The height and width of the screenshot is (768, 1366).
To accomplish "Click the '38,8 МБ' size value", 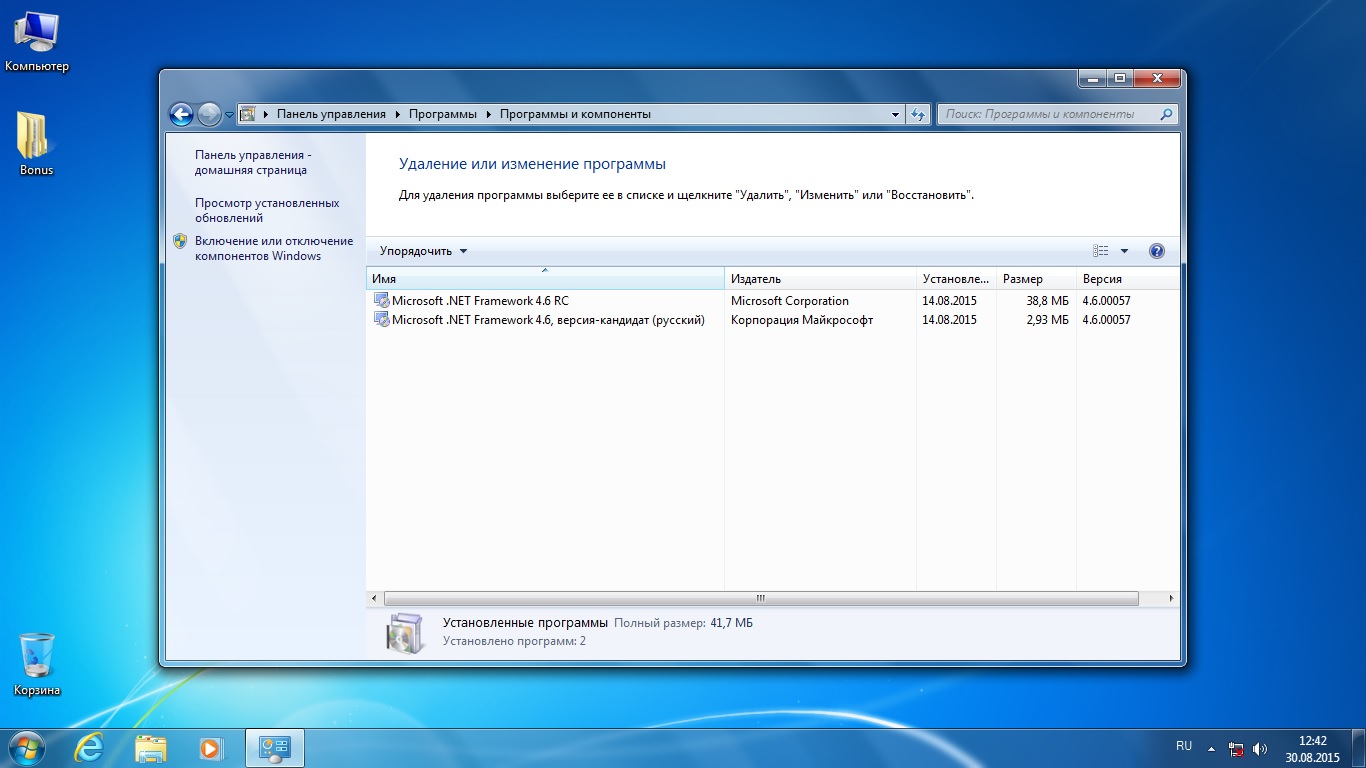I will coord(1047,301).
